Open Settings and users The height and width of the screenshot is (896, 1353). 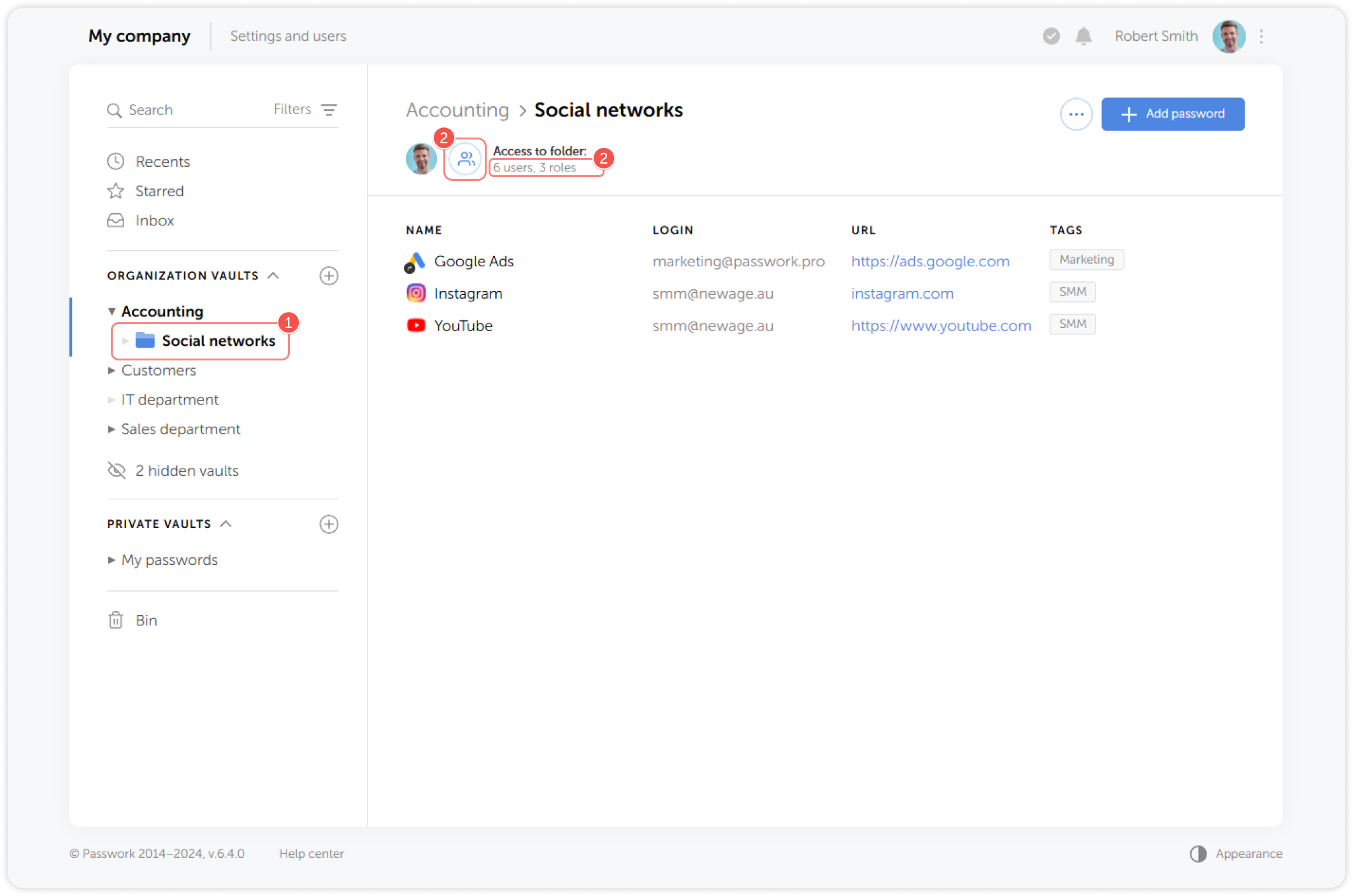288,36
